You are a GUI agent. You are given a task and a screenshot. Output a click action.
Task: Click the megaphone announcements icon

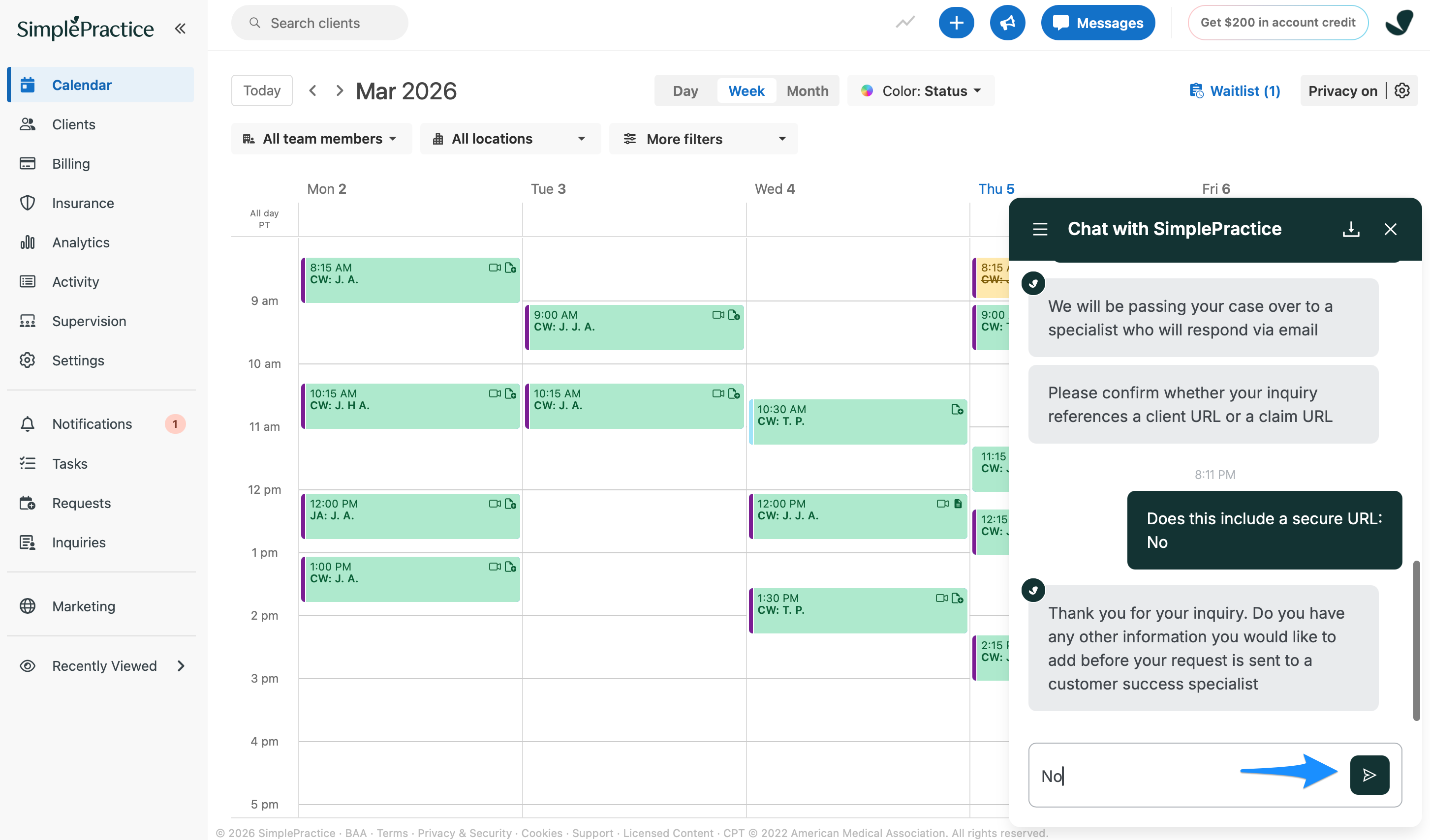click(1007, 23)
